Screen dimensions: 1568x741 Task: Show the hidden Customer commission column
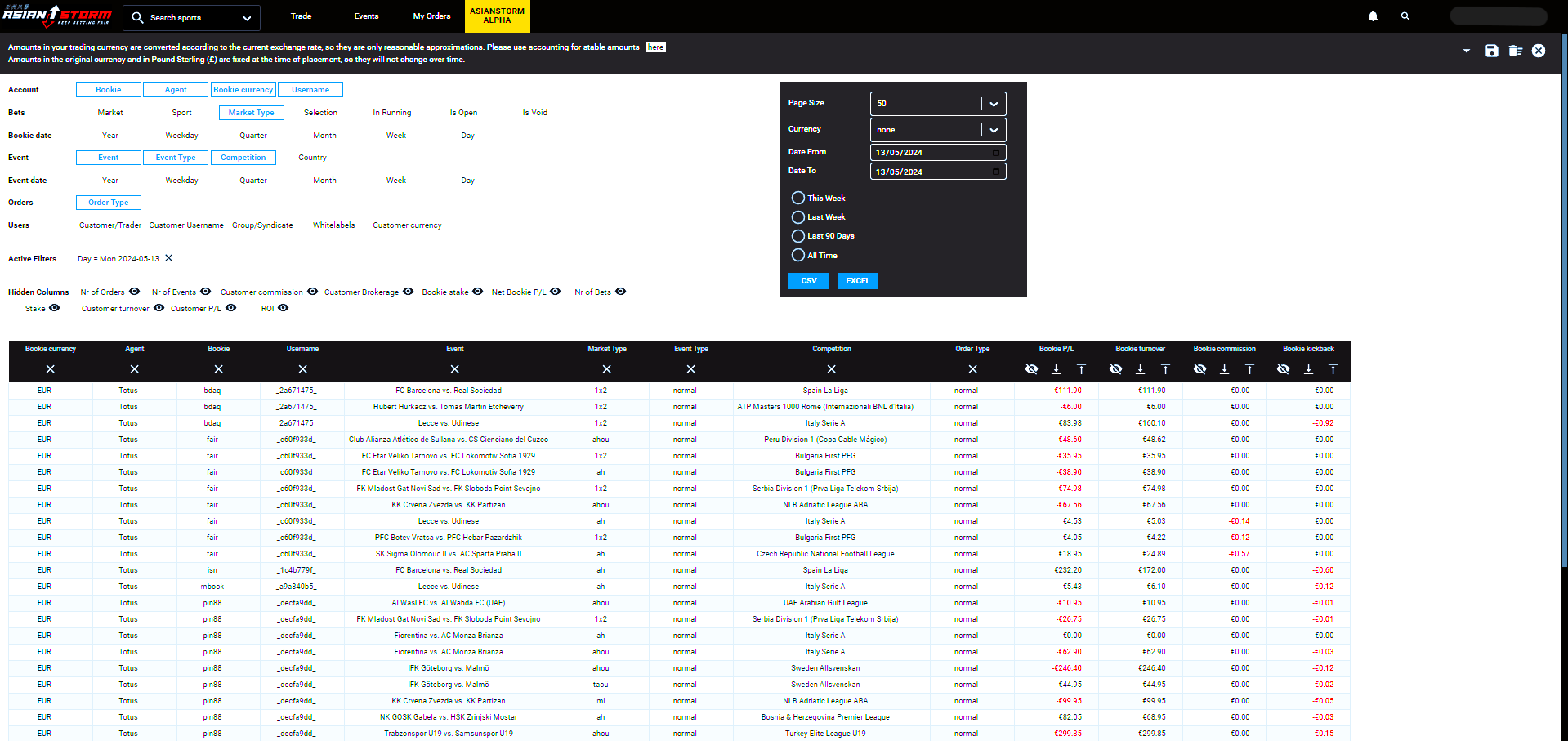pyautogui.click(x=312, y=292)
